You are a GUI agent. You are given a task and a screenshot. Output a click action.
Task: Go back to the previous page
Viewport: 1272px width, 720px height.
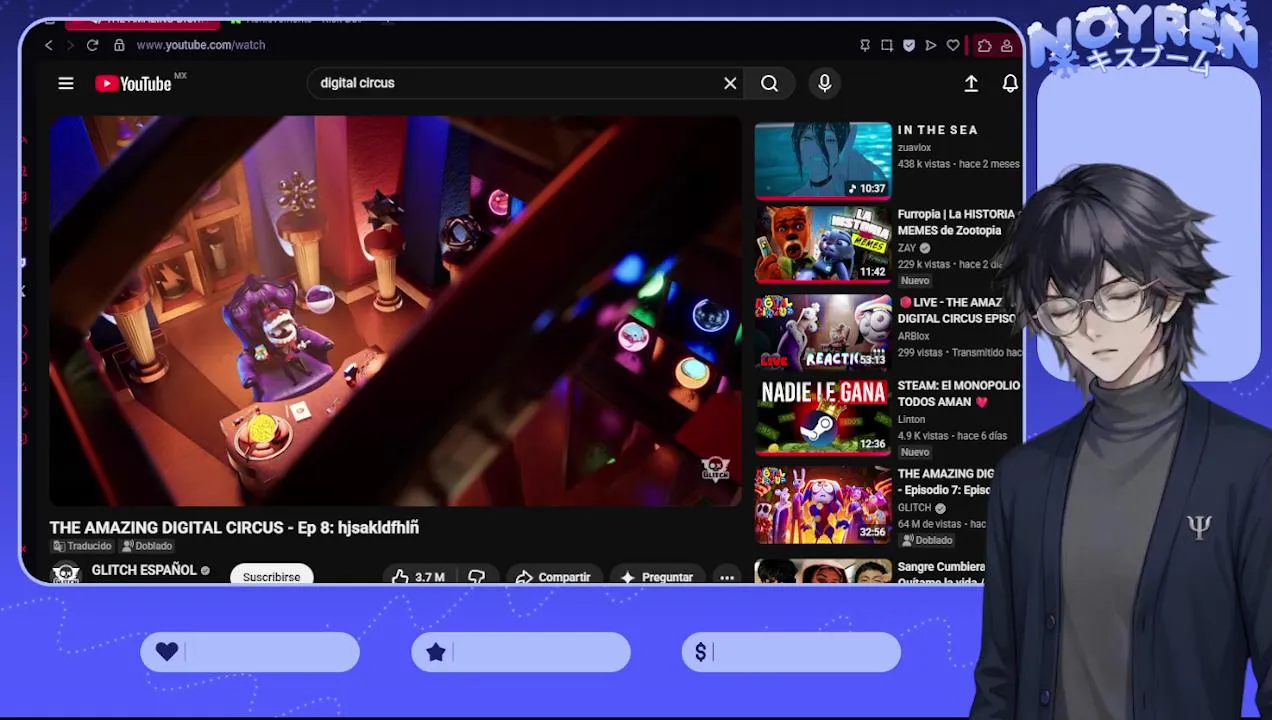pyautogui.click(x=48, y=45)
